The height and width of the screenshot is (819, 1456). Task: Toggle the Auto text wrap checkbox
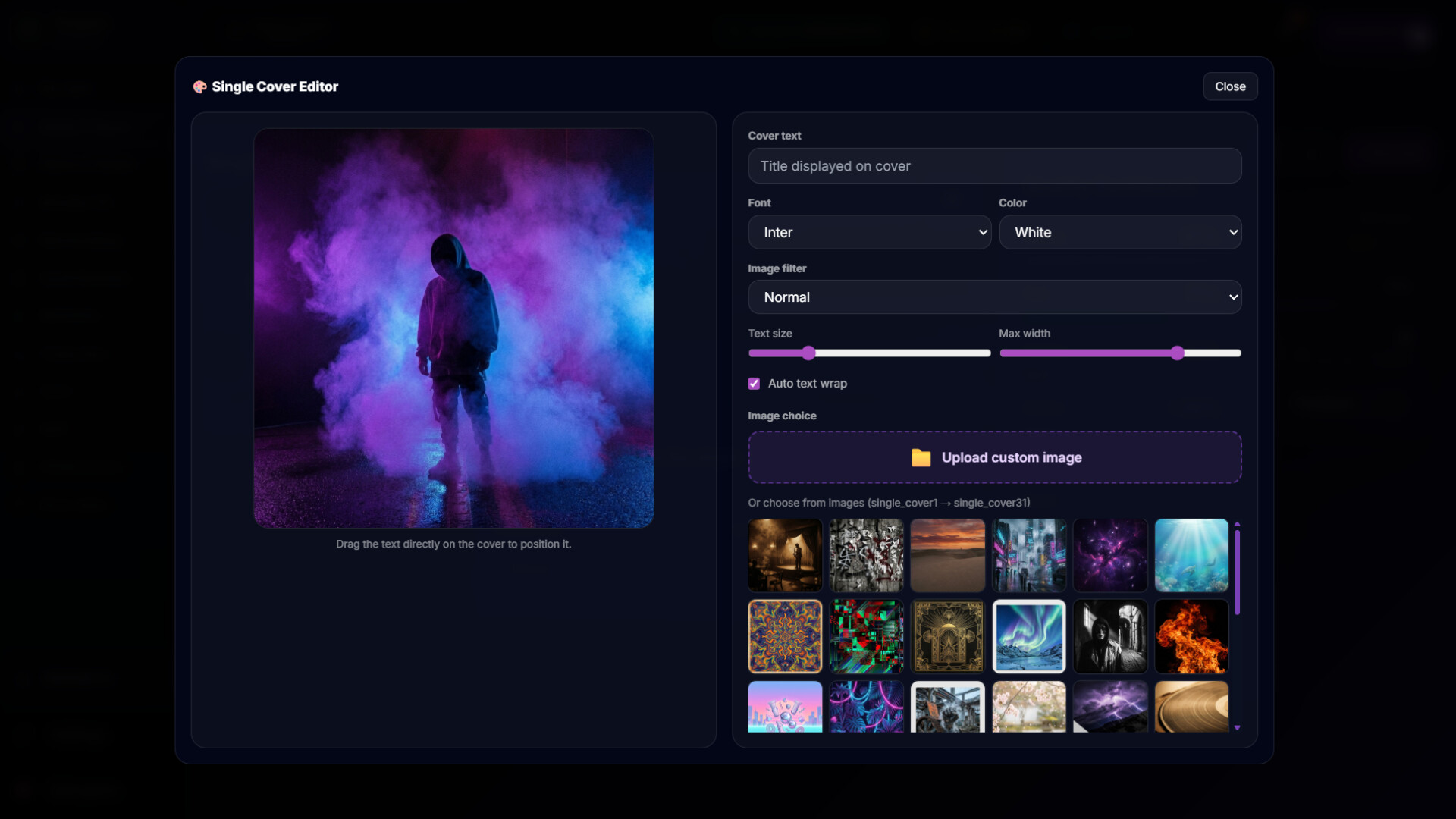tap(754, 384)
